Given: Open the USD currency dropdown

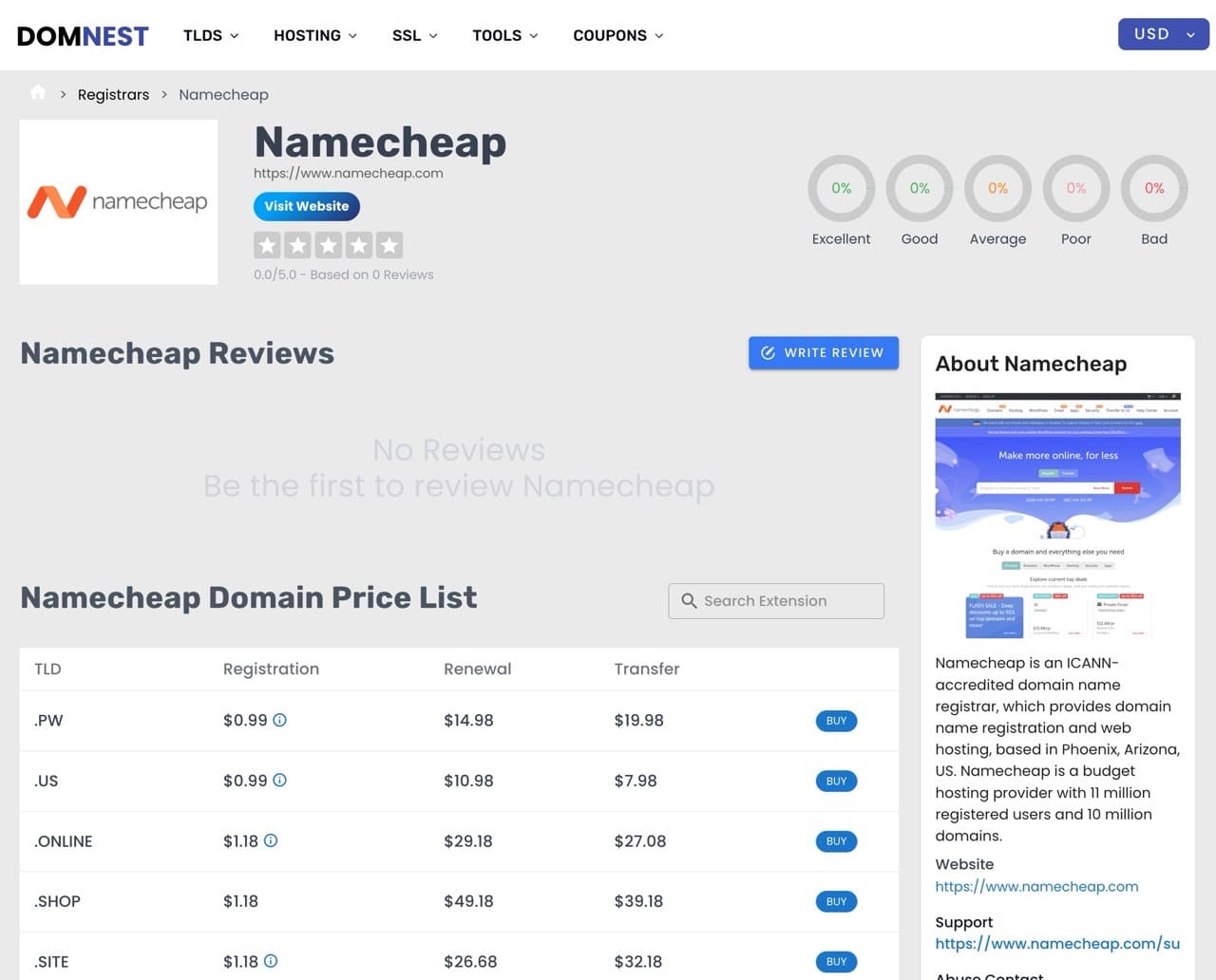Looking at the screenshot, I should (1163, 34).
